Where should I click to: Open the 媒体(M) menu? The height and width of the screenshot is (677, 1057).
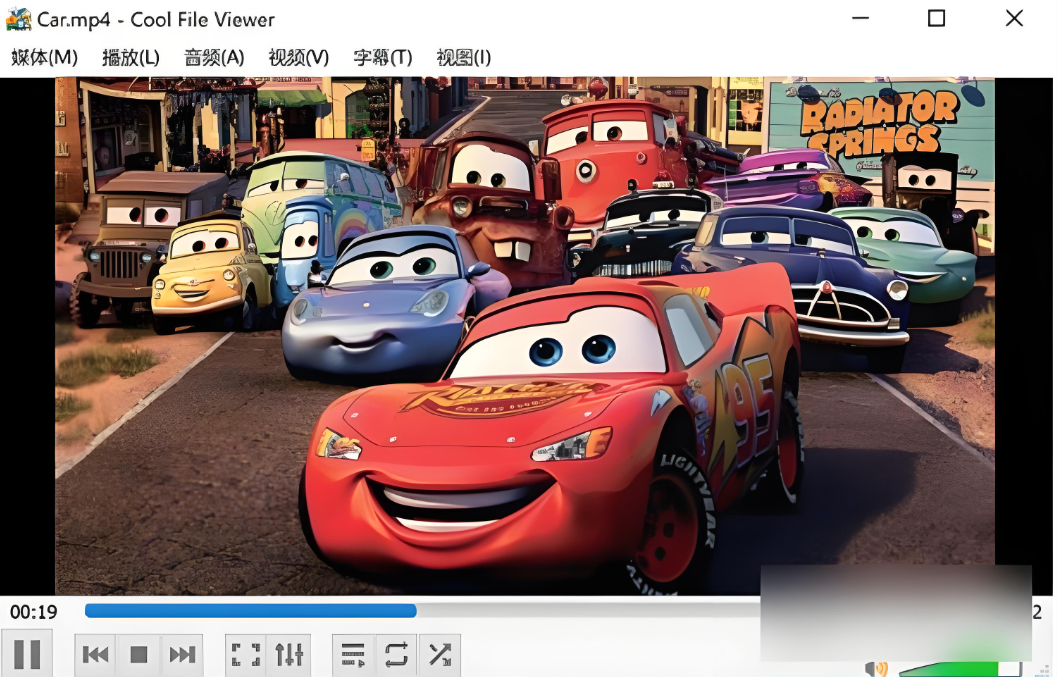(x=44, y=57)
